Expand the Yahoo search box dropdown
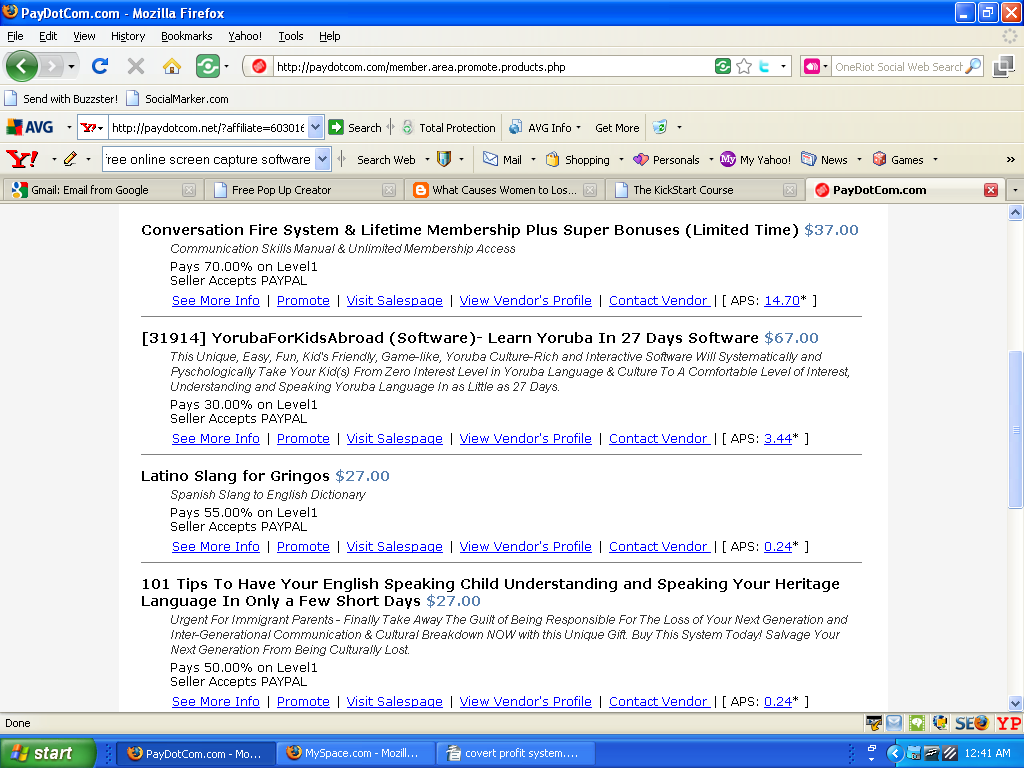 click(x=322, y=159)
